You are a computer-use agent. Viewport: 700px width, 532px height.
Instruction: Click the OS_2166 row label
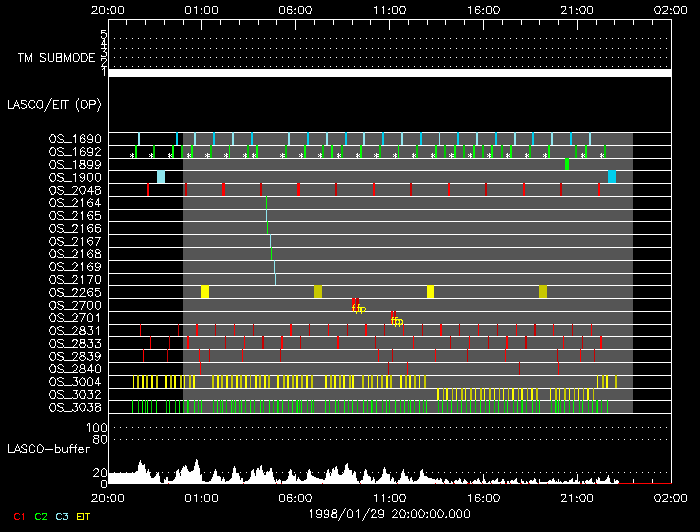pyautogui.click(x=75, y=229)
